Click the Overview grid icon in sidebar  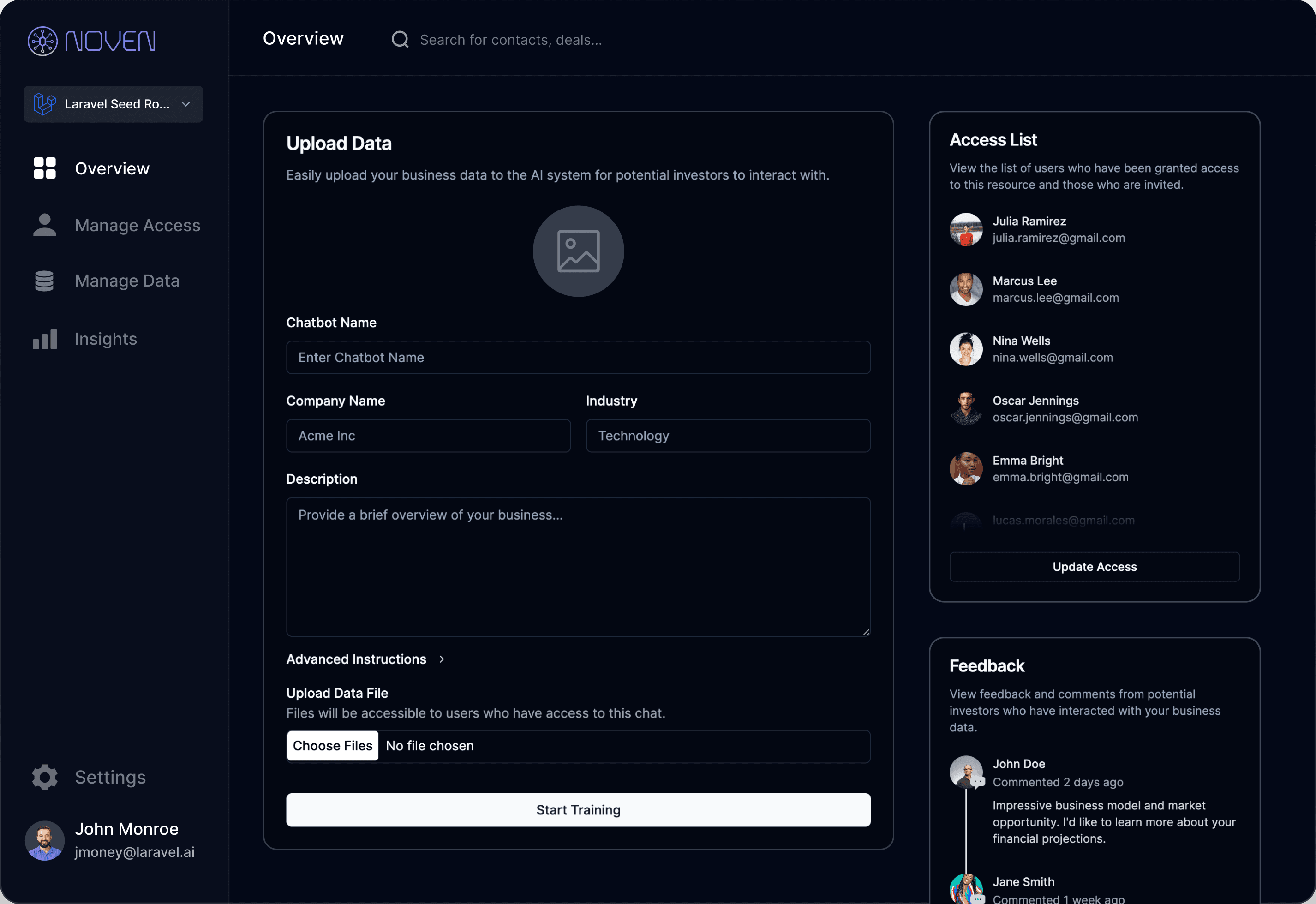pos(45,168)
